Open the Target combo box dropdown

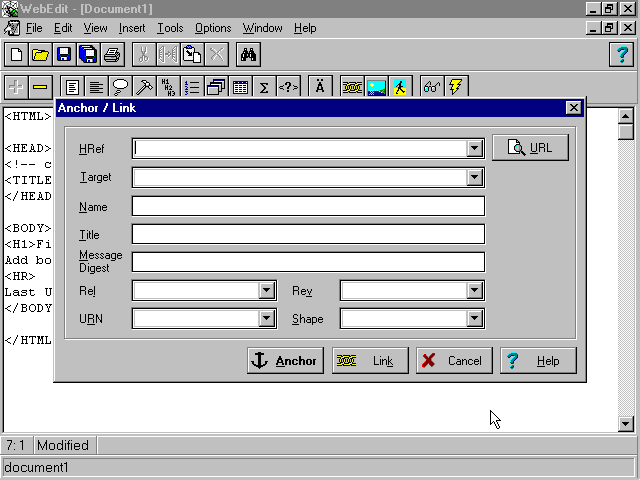[475, 178]
